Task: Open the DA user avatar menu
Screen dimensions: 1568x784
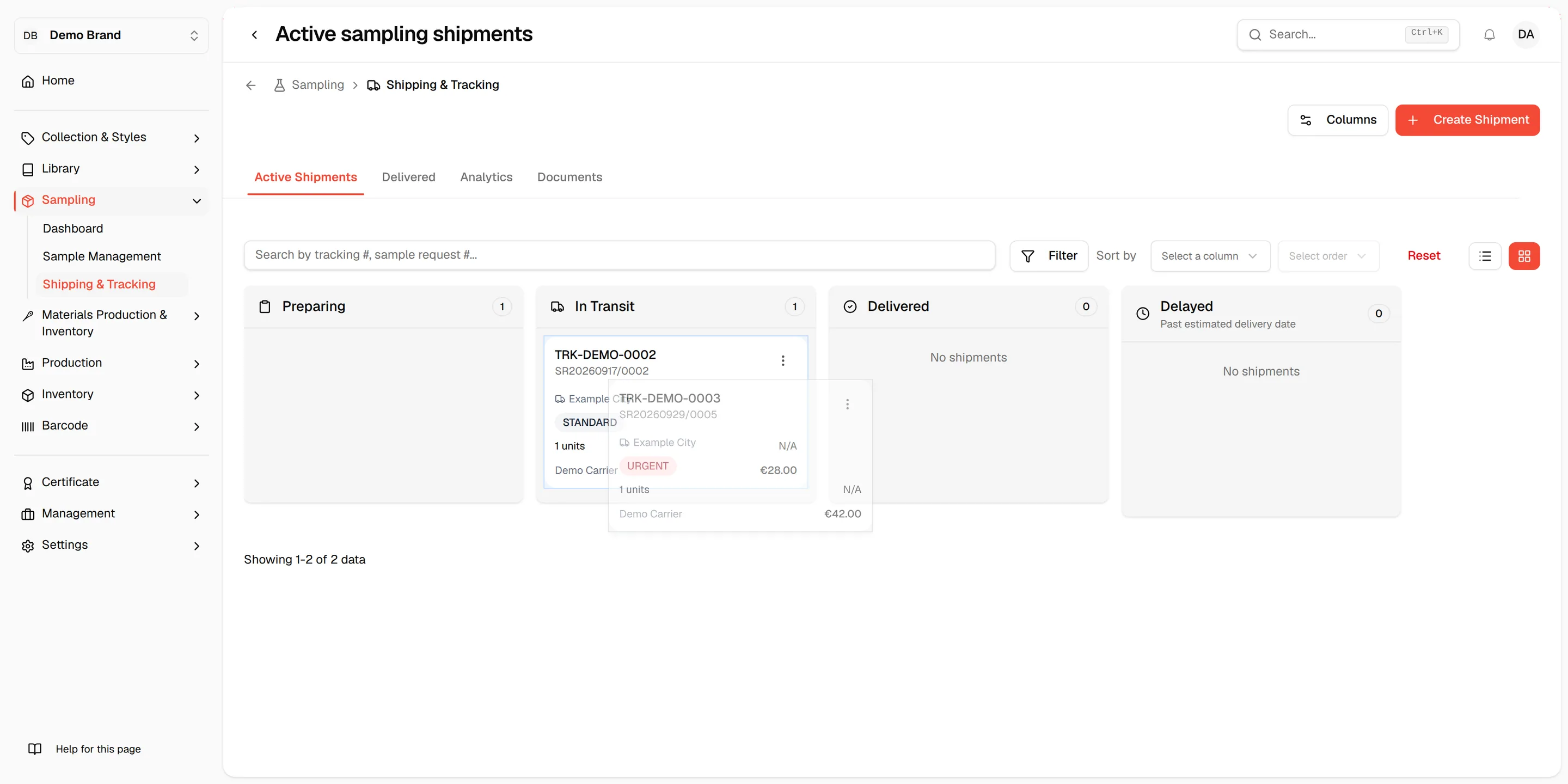Action: click(x=1526, y=35)
